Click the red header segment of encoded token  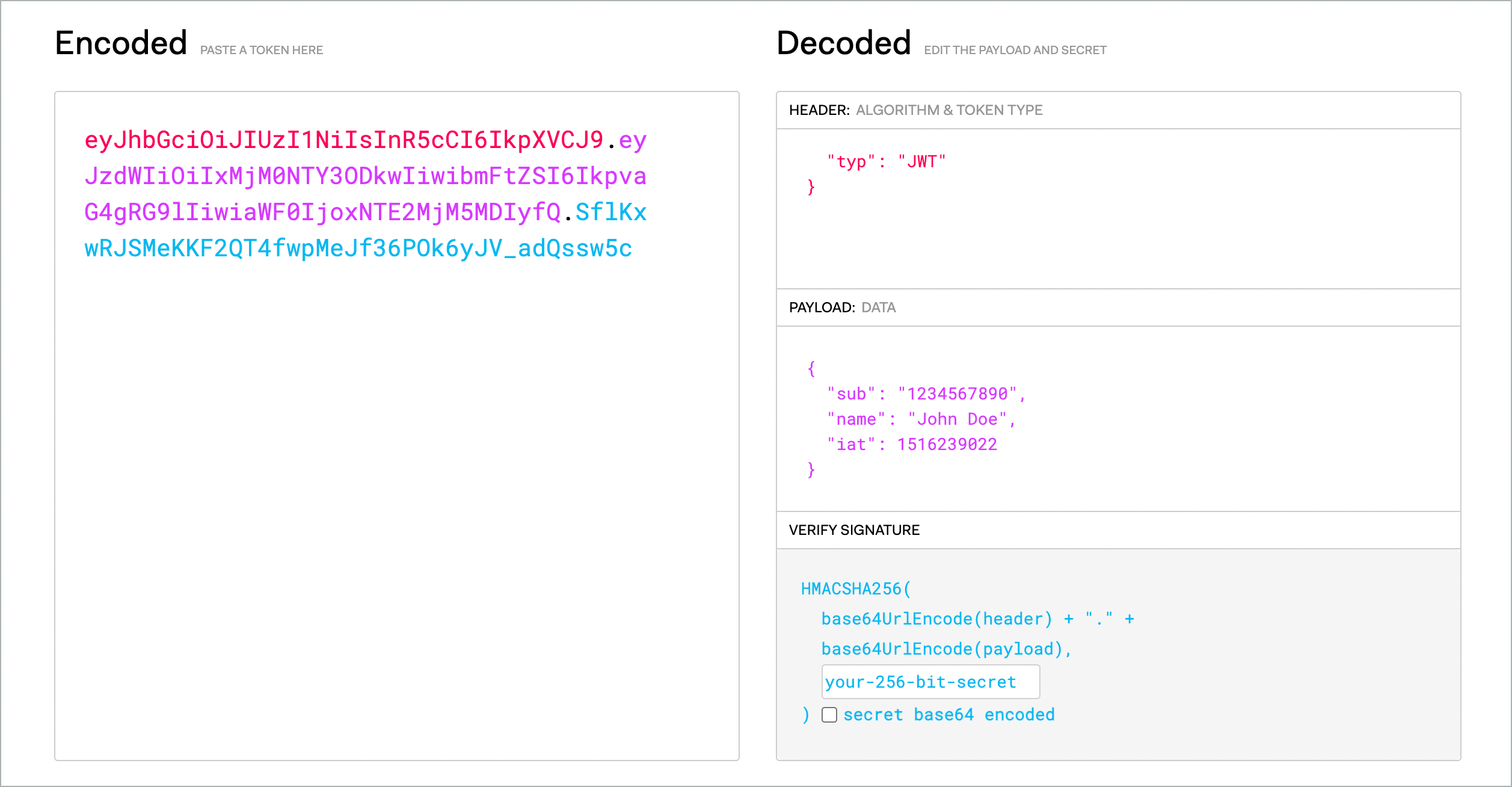[x=343, y=140]
